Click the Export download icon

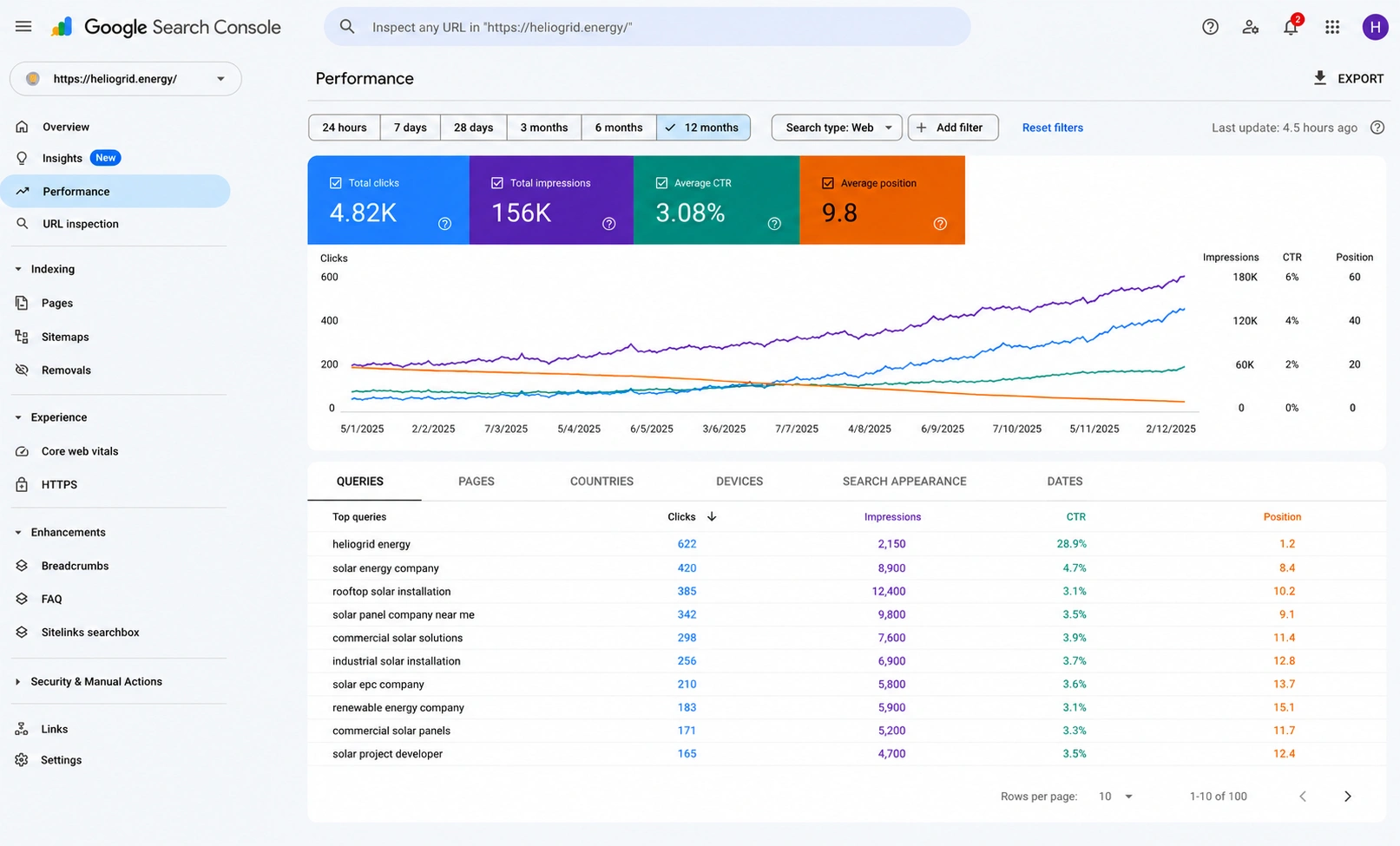tap(1319, 78)
